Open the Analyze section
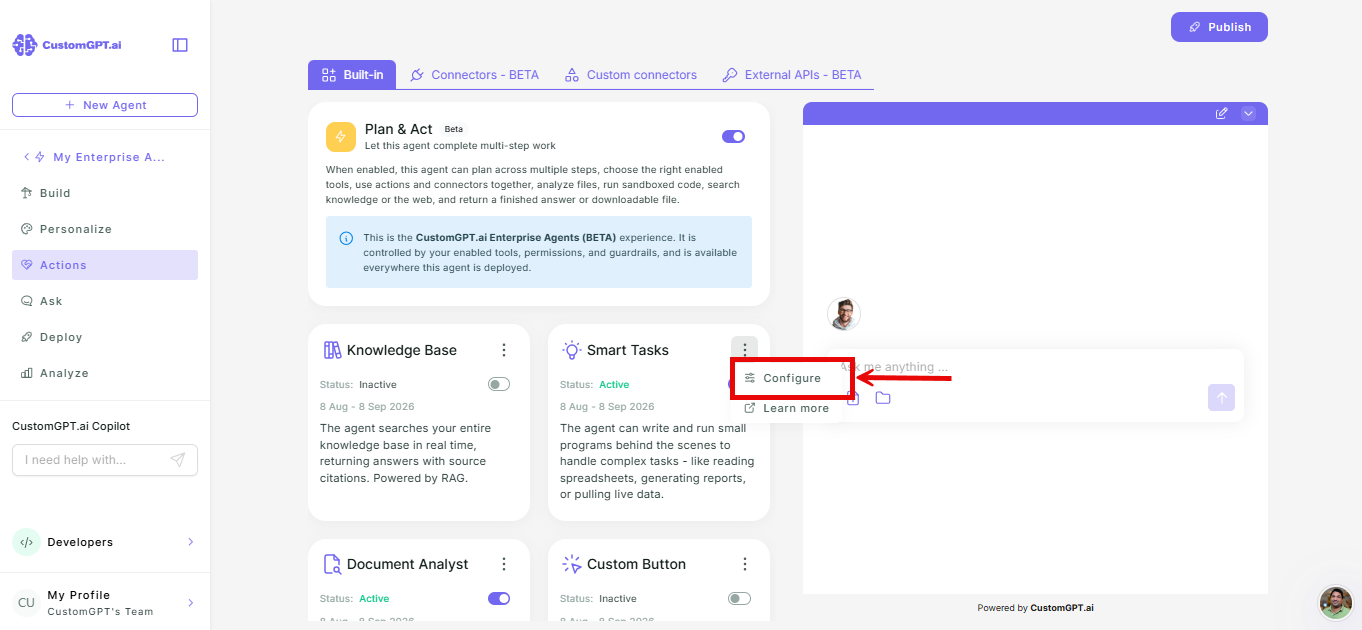The image size is (1362, 630). point(105,373)
